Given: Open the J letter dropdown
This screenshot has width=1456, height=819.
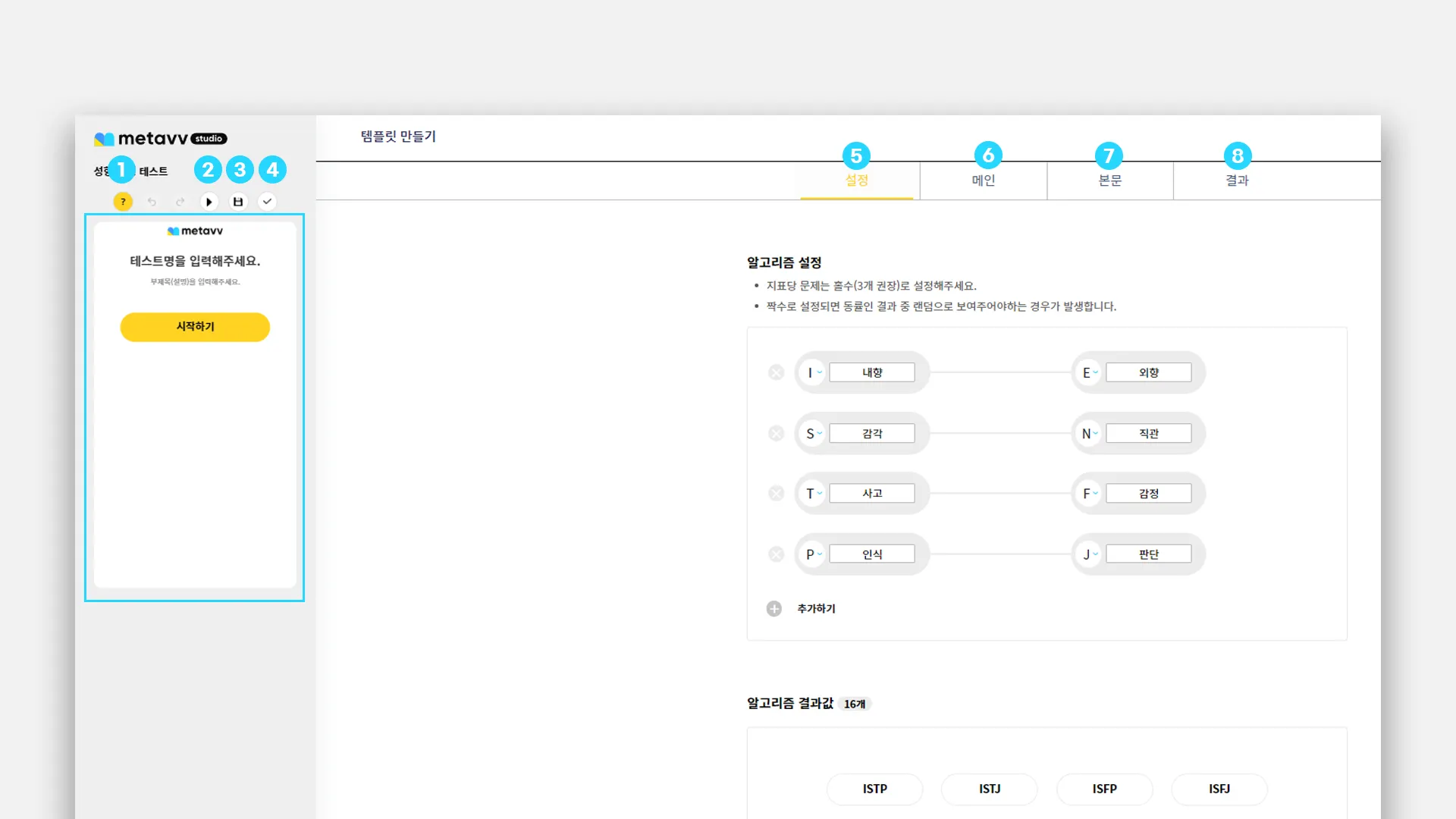Looking at the screenshot, I should tap(1090, 554).
